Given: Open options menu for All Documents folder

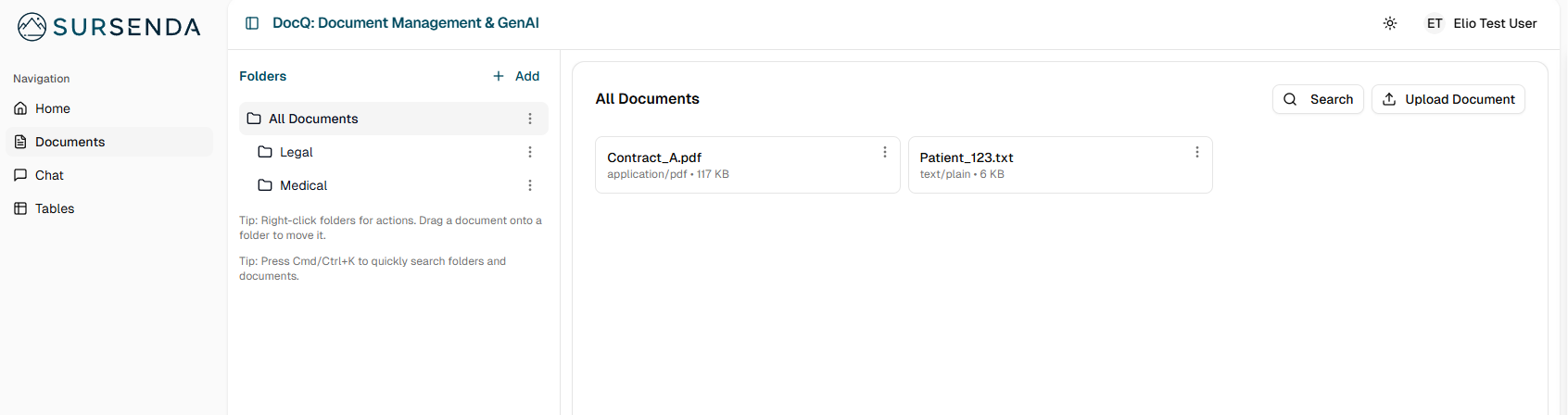Looking at the screenshot, I should coord(530,119).
